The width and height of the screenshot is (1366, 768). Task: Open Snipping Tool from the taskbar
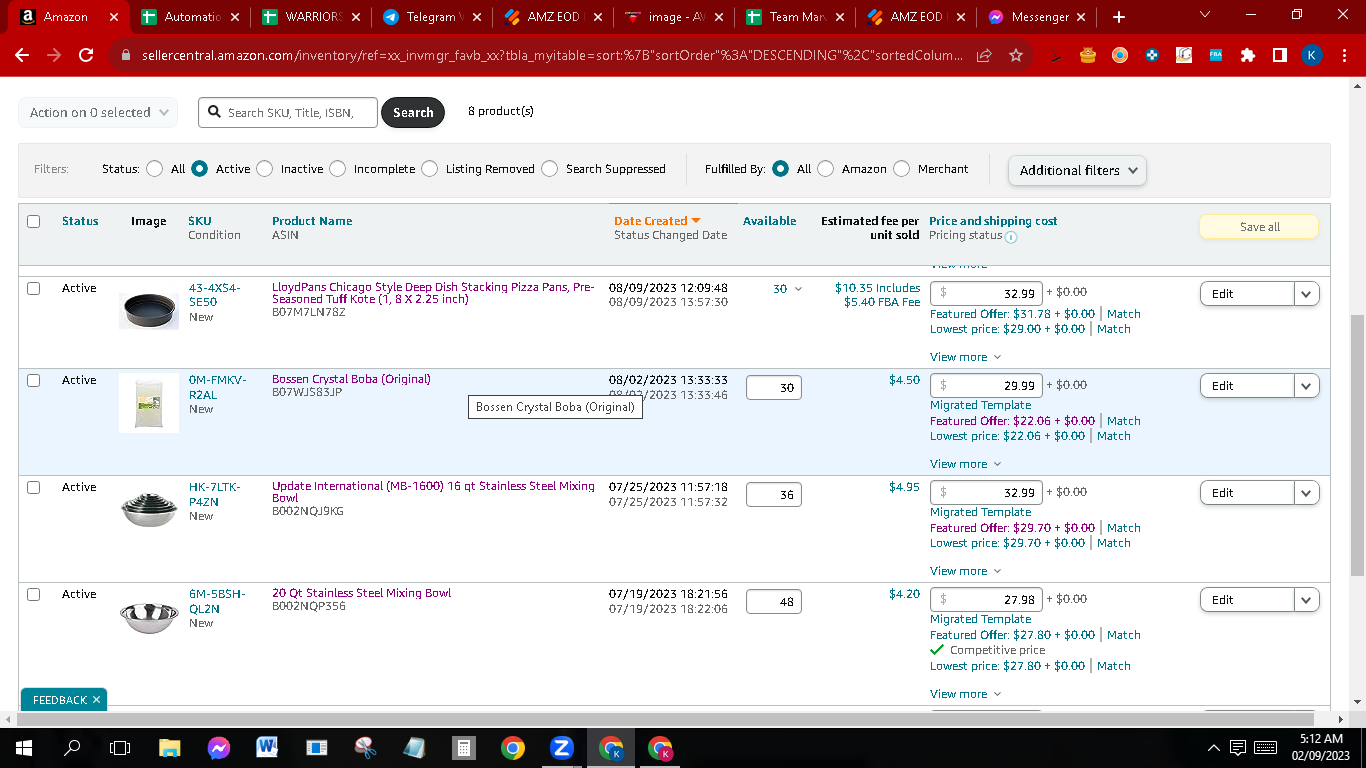coord(366,747)
